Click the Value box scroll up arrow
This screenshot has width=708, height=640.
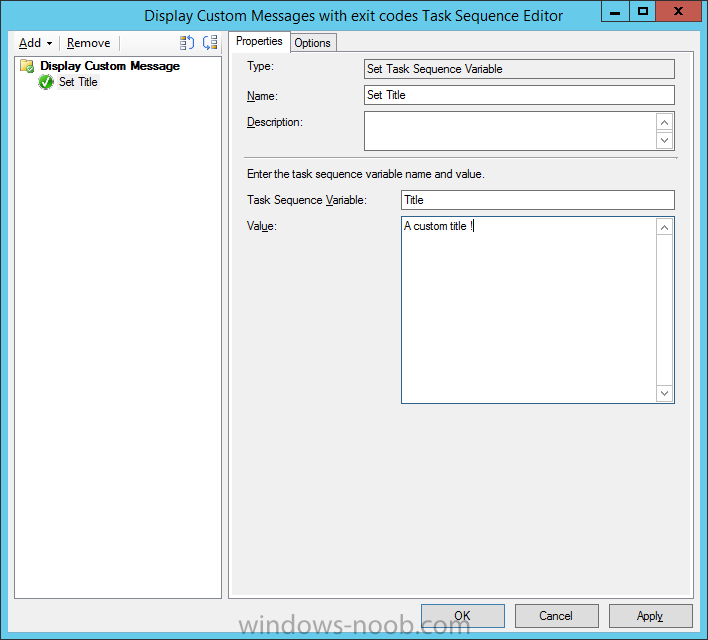(664, 227)
